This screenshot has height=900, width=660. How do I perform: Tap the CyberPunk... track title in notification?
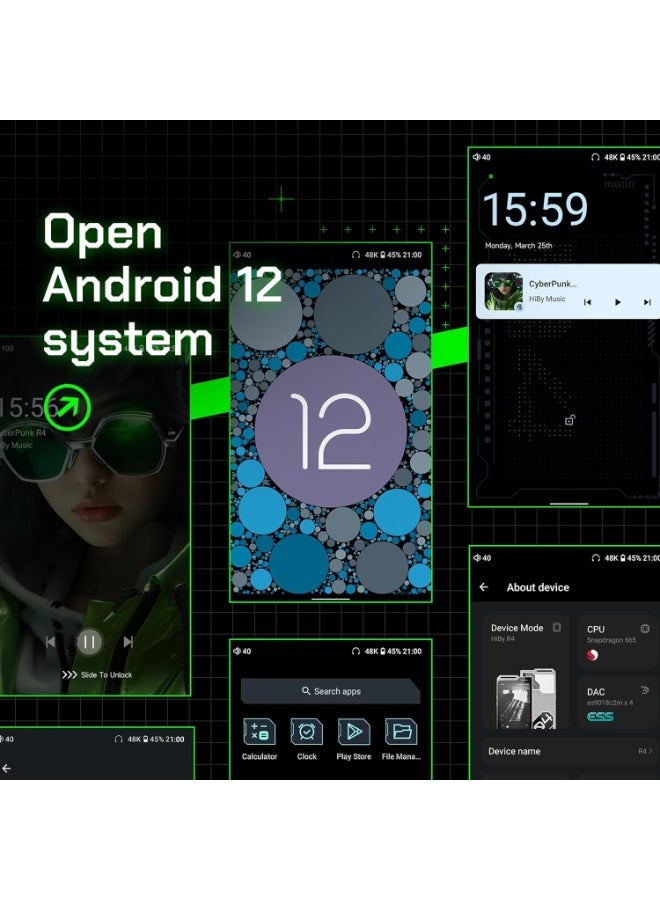click(553, 284)
